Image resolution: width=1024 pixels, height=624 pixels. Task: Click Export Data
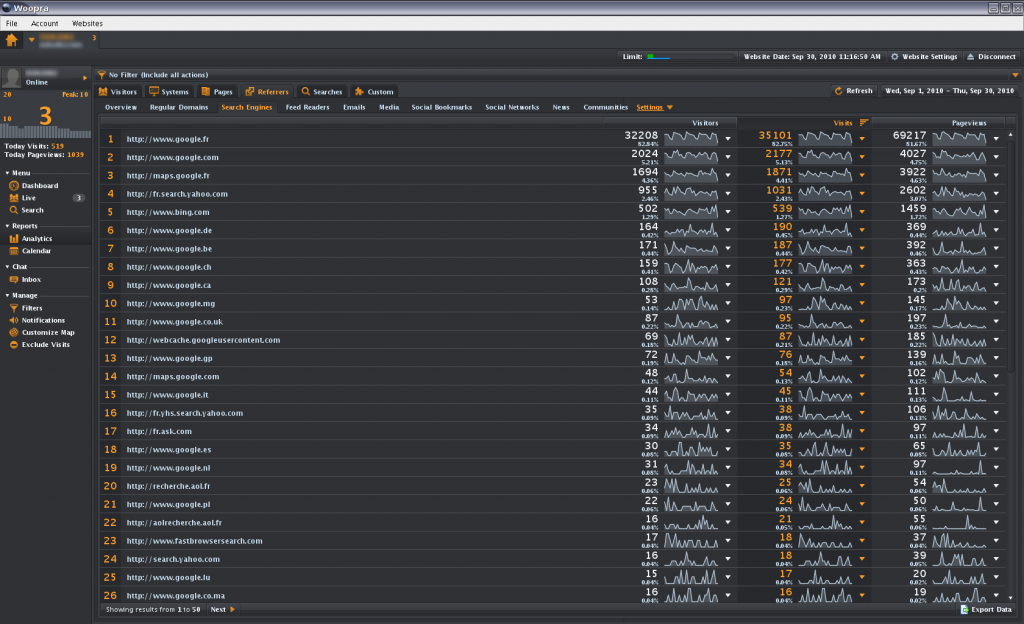tap(985, 610)
